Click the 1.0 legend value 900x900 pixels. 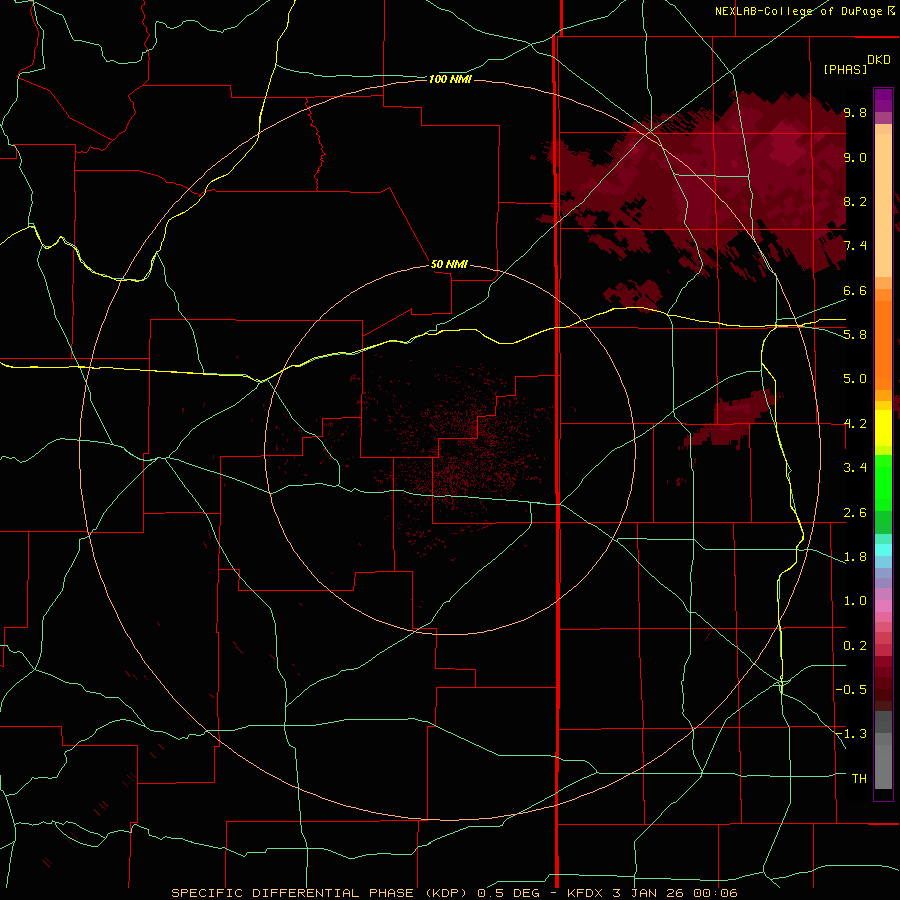tap(855, 601)
